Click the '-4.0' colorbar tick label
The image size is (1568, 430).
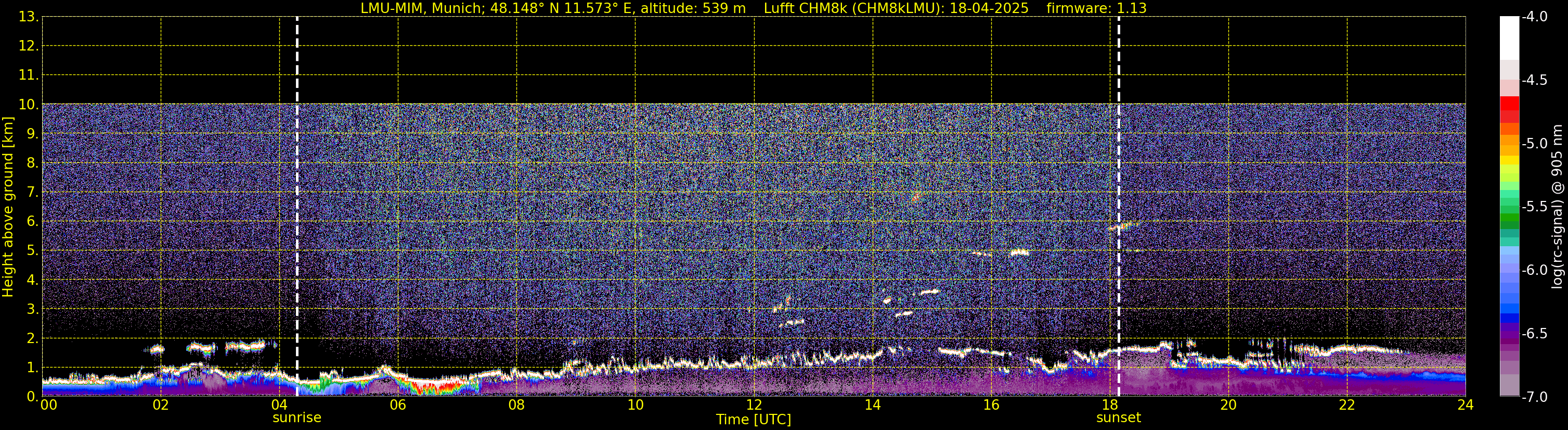1534,17
